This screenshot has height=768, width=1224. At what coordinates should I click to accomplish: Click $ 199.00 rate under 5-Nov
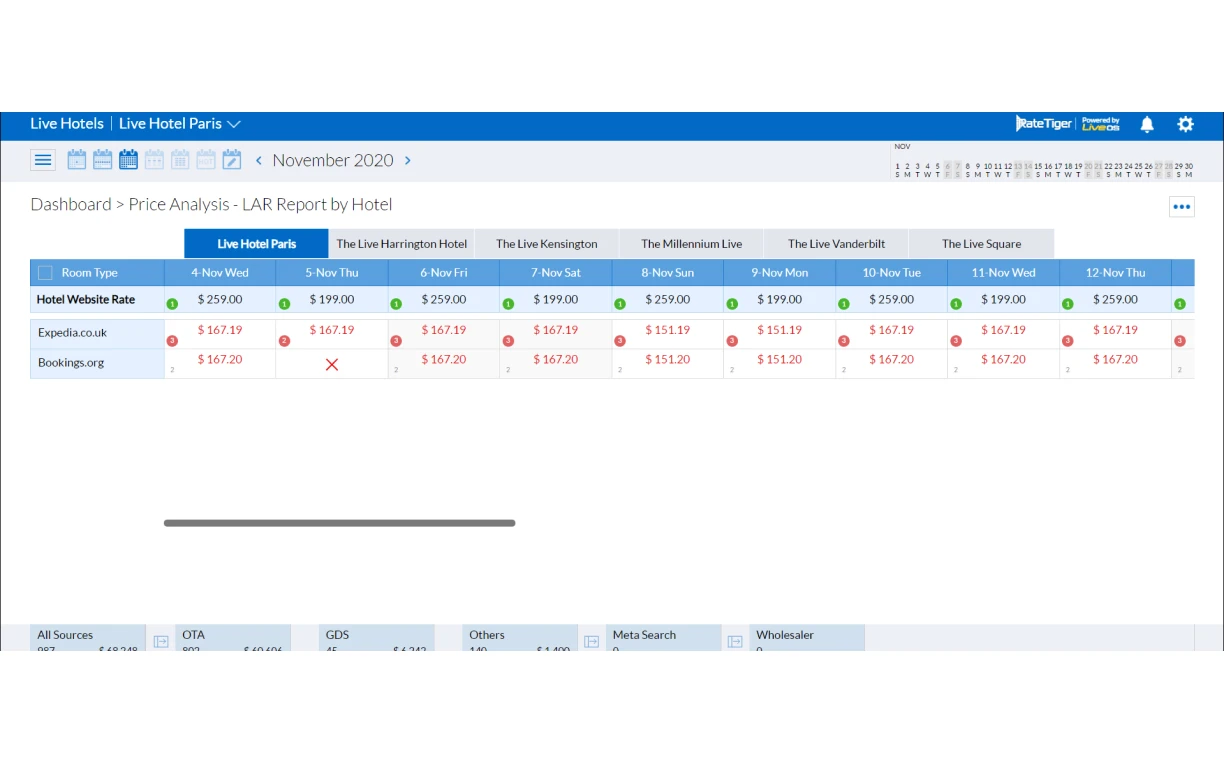tap(332, 300)
